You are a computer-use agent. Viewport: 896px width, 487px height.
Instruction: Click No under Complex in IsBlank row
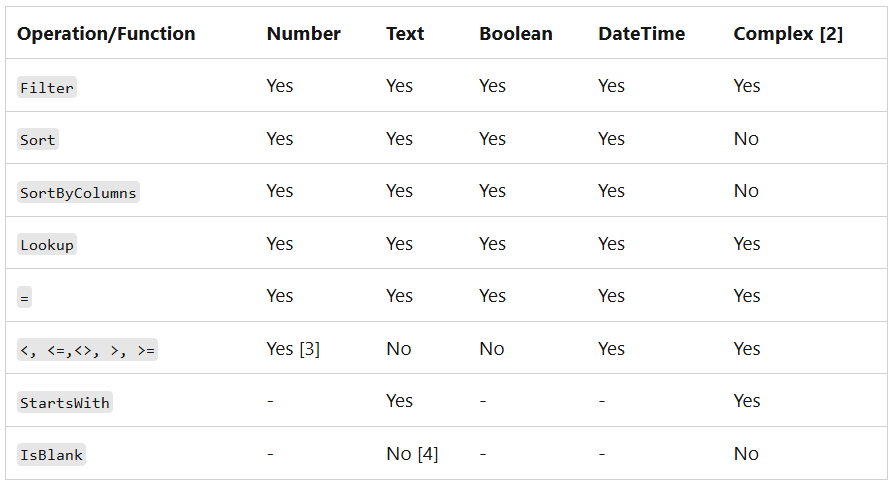pos(746,454)
